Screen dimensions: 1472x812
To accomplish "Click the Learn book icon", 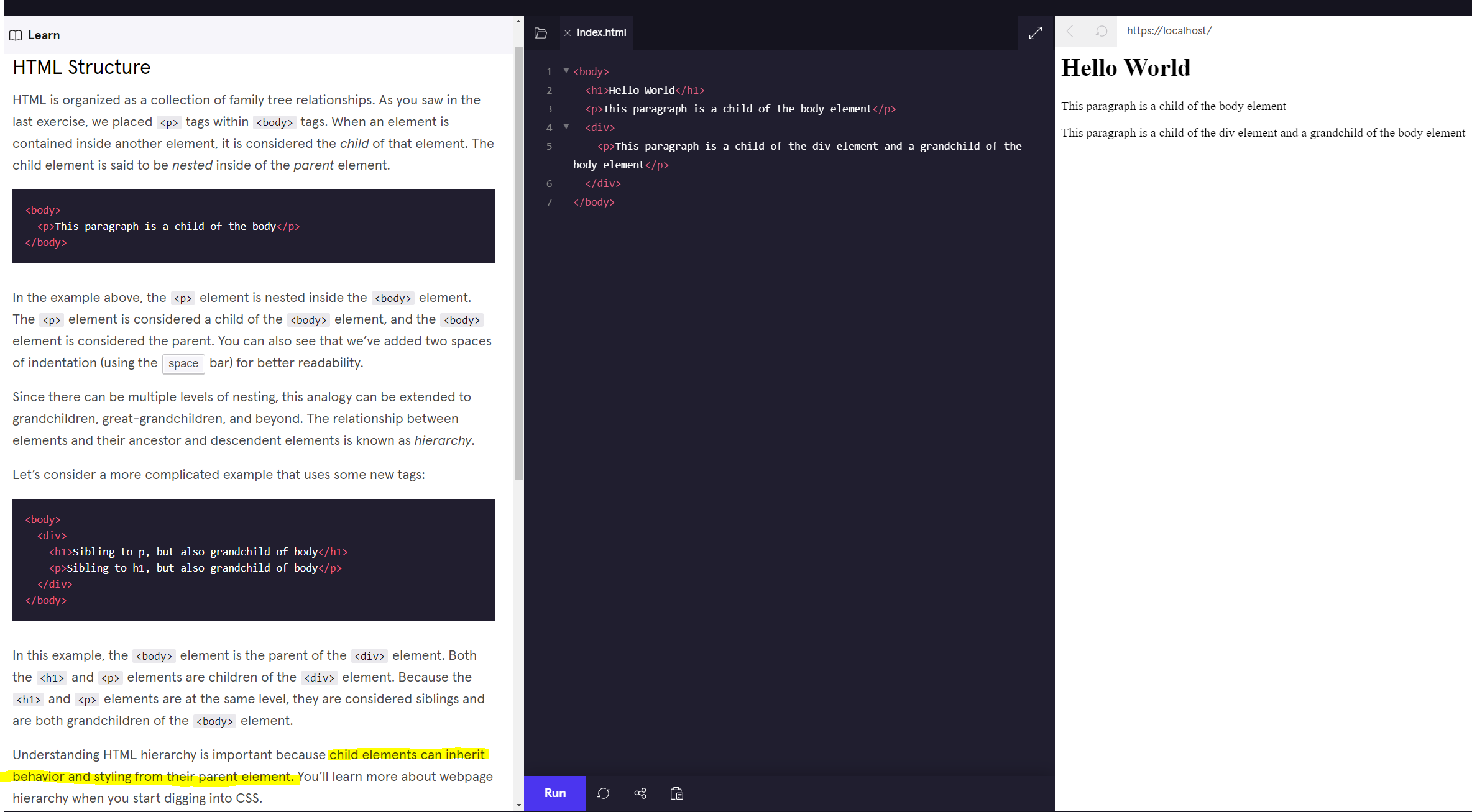I will click(x=16, y=35).
